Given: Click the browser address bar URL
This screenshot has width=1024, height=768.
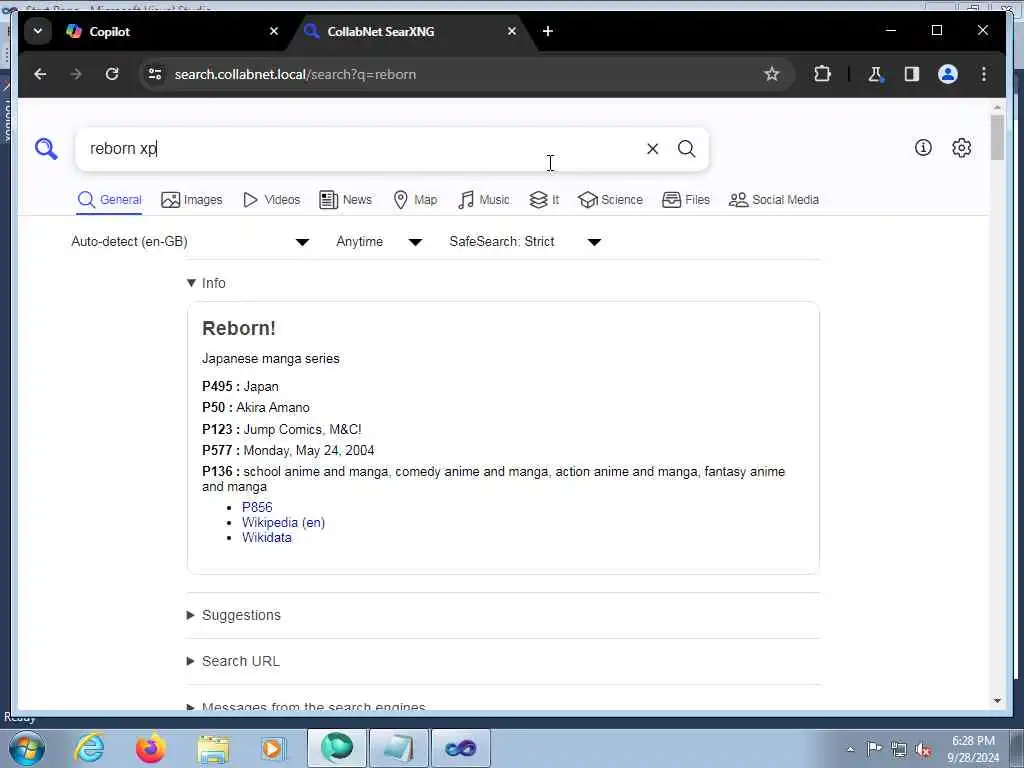Looking at the screenshot, I should click(x=295, y=74).
